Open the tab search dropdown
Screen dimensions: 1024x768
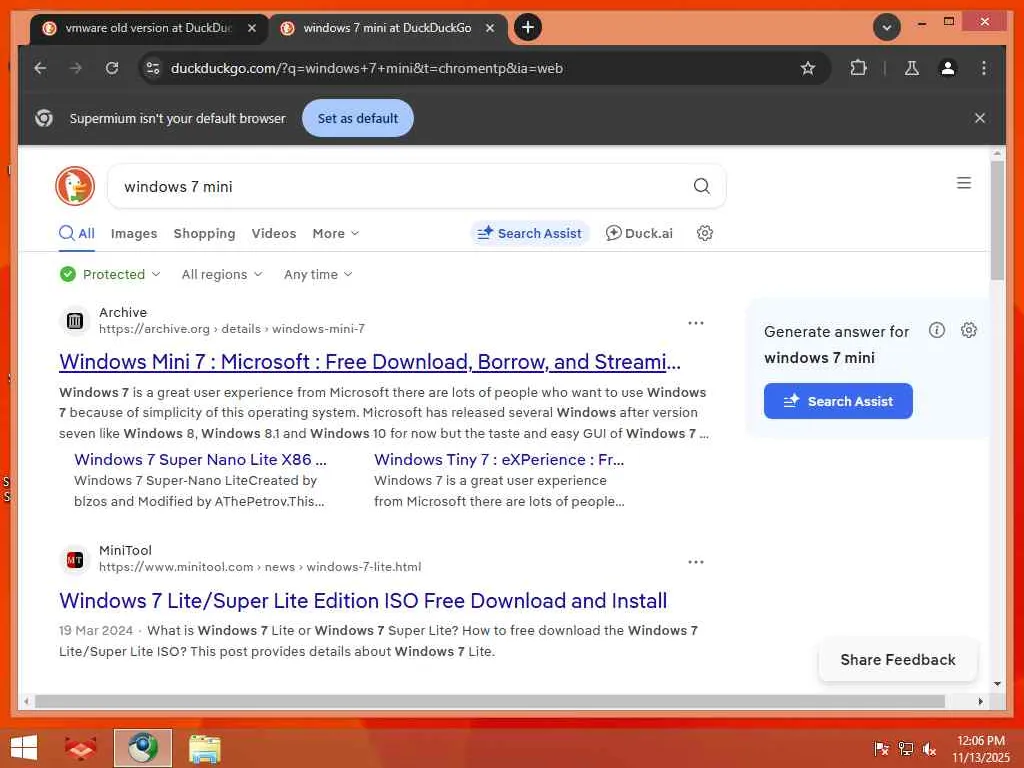click(x=887, y=27)
